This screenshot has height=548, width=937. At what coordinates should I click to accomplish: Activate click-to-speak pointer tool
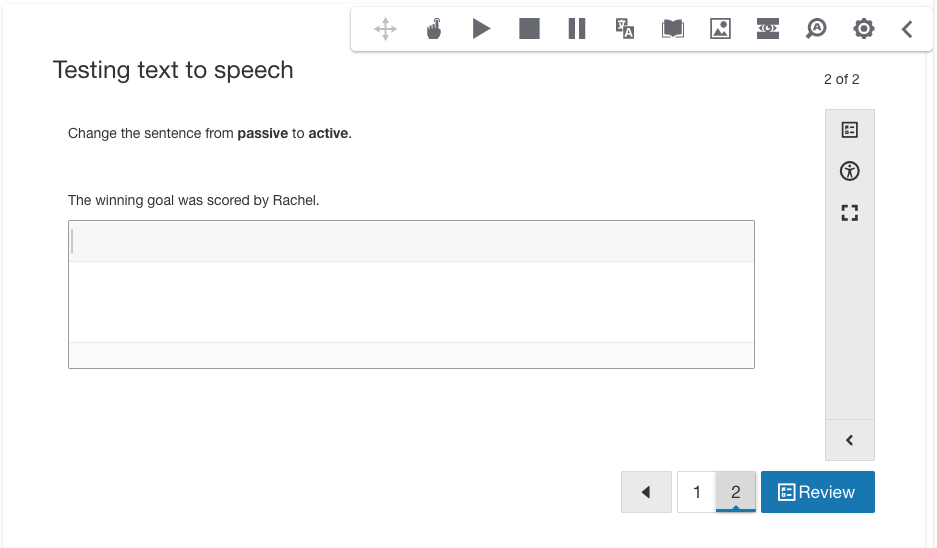tap(433, 30)
